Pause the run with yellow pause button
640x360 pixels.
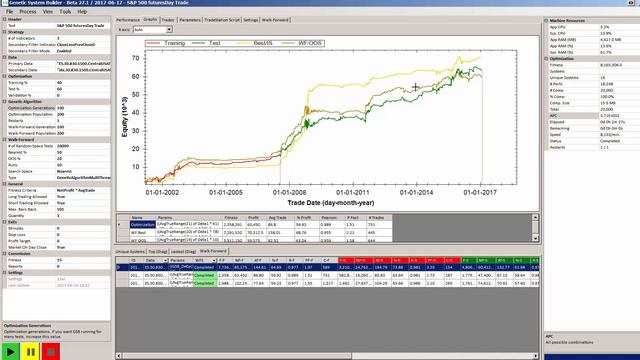pyautogui.click(x=31, y=351)
